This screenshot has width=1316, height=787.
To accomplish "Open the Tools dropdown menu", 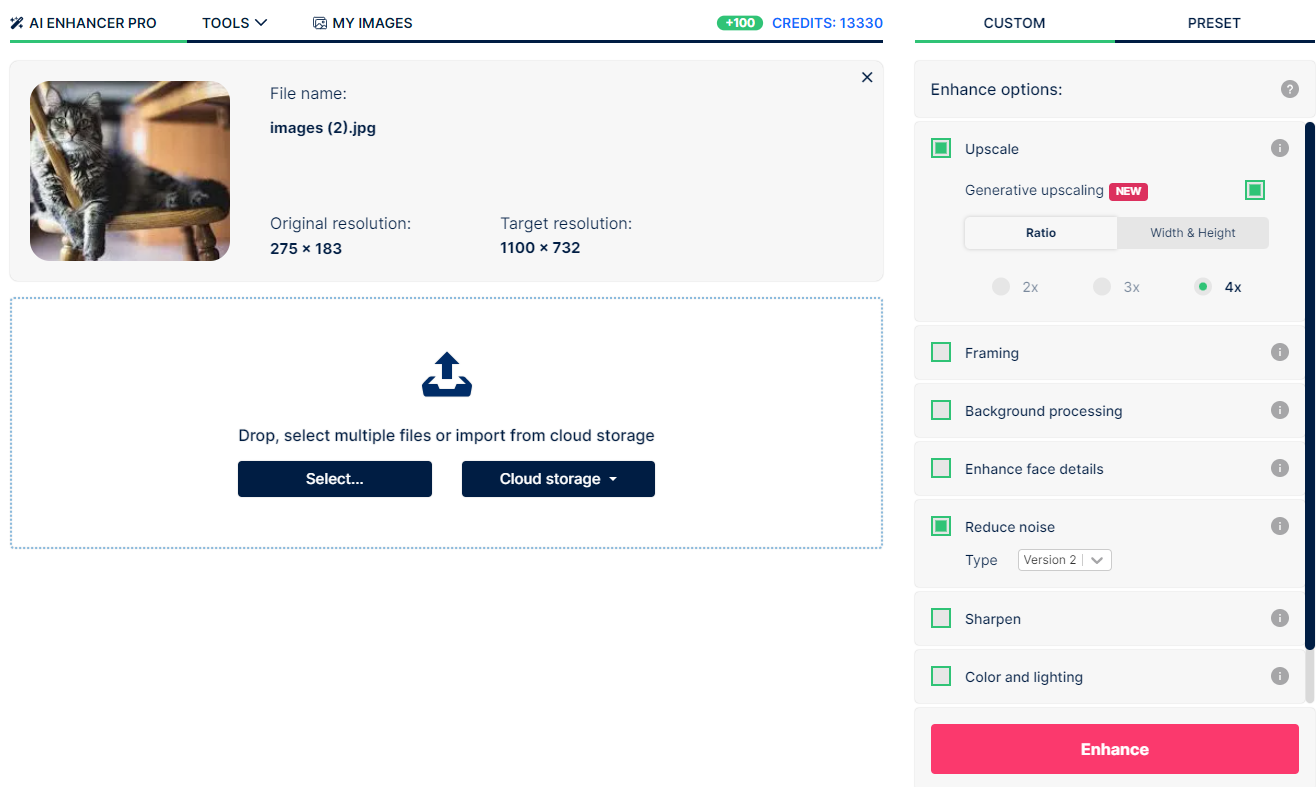I will tap(234, 23).
